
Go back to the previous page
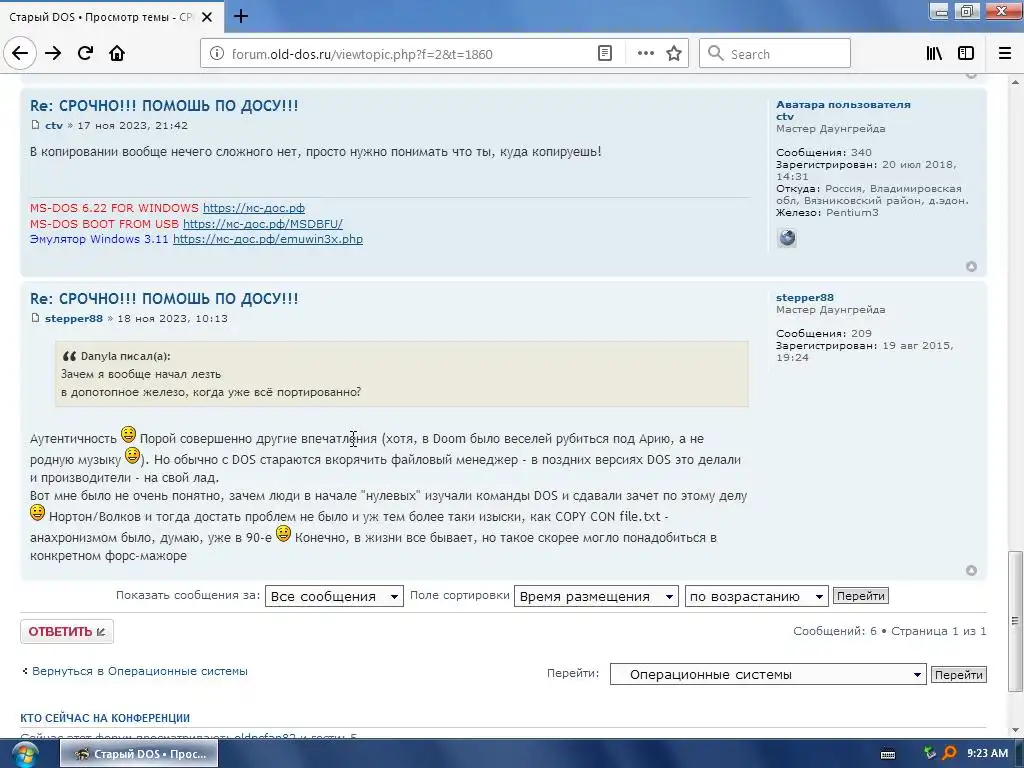[x=20, y=53]
